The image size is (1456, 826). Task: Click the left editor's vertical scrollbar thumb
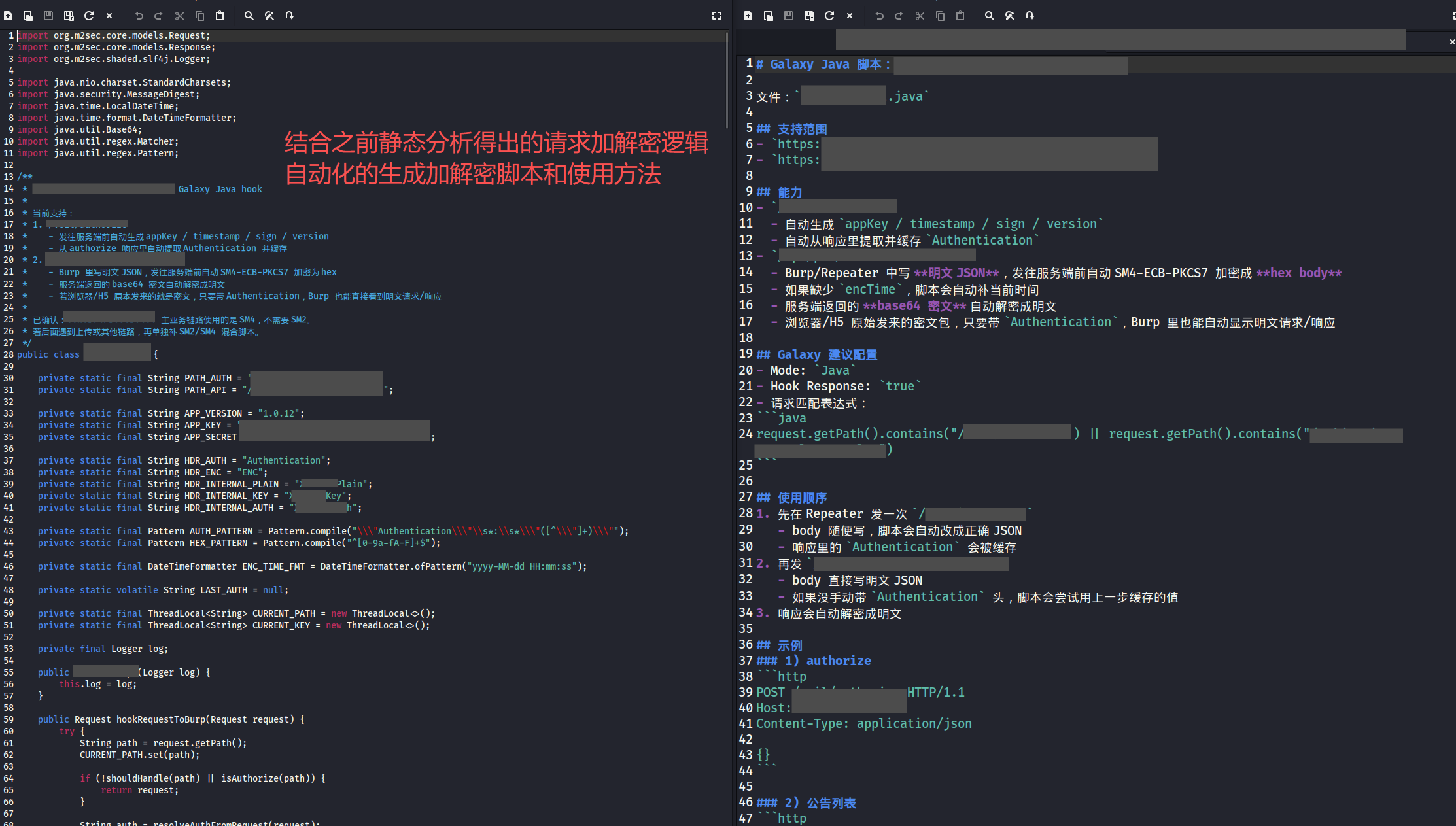727,80
